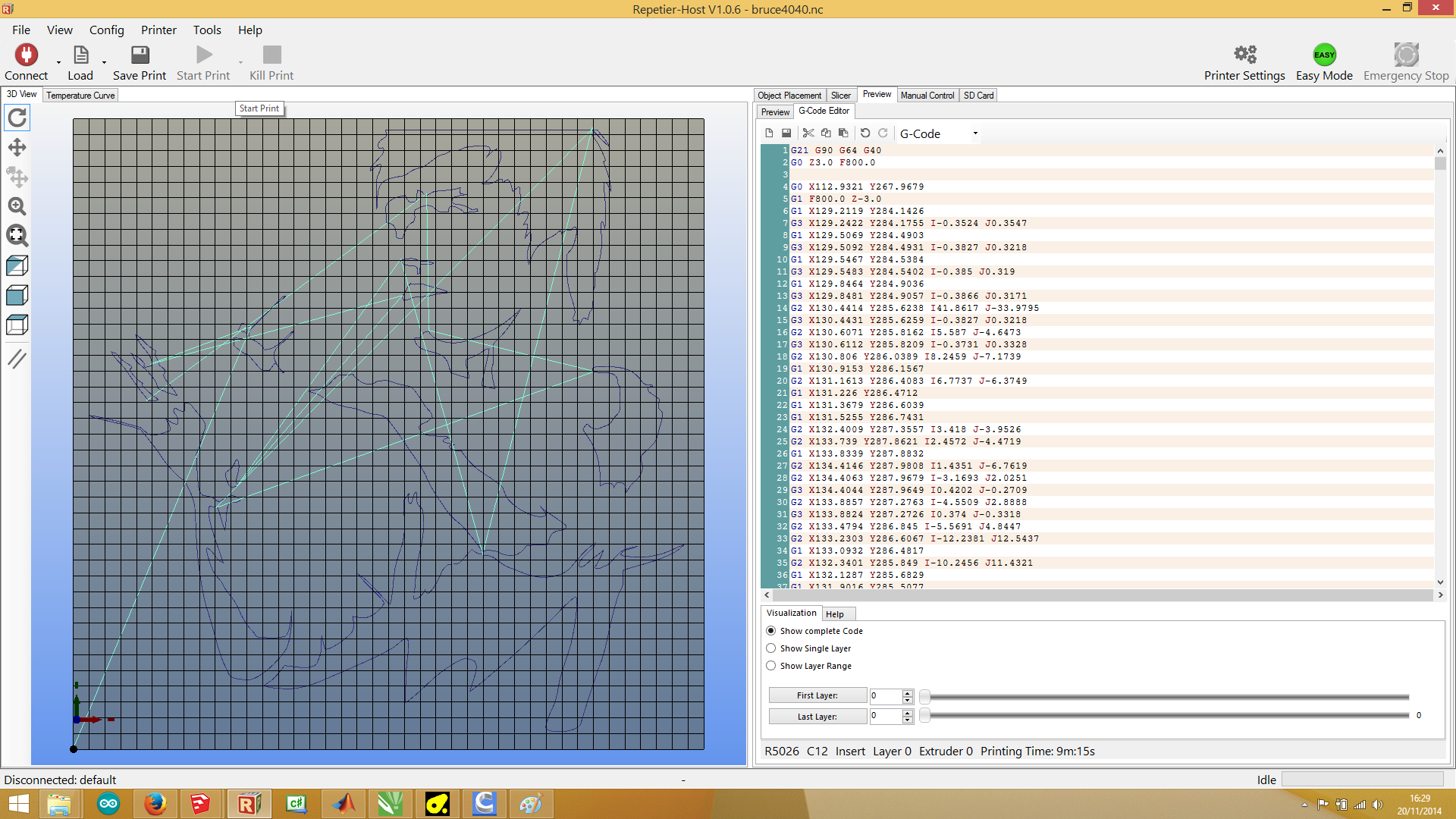Click the Cut scissors icon
The width and height of the screenshot is (1456, 819).
pyautogui.click(x=808, y=133)
